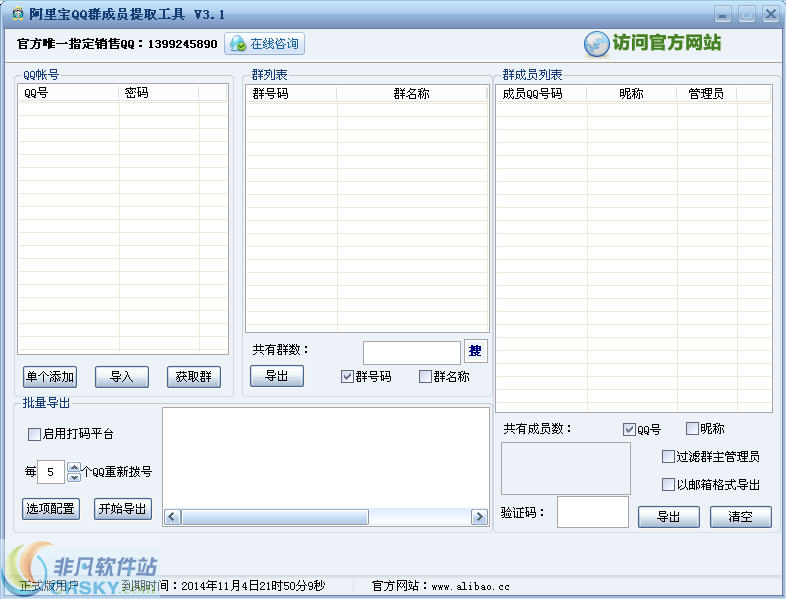
Task: Close the application window
Action: [x=770, y=14]
